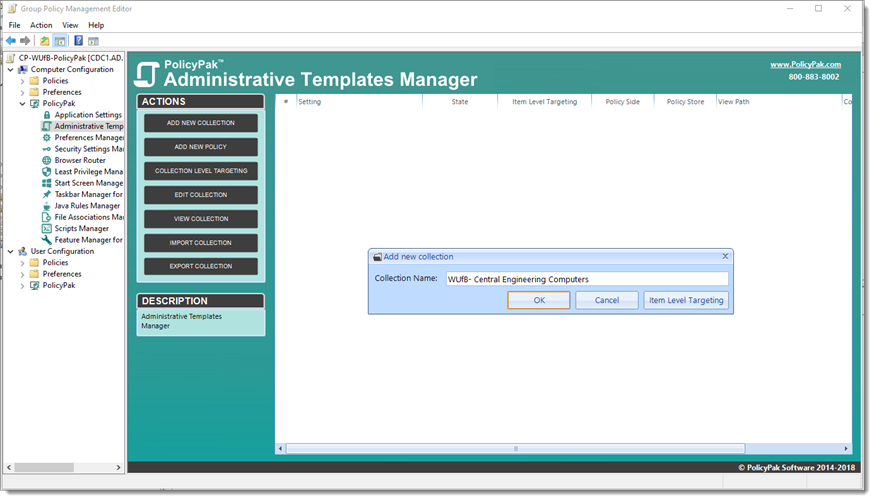Image resolution: width=874 pixels, height=500 pixels.
Task: Expand Policies under Computer Configuration
Action: (x=22, y=81)
